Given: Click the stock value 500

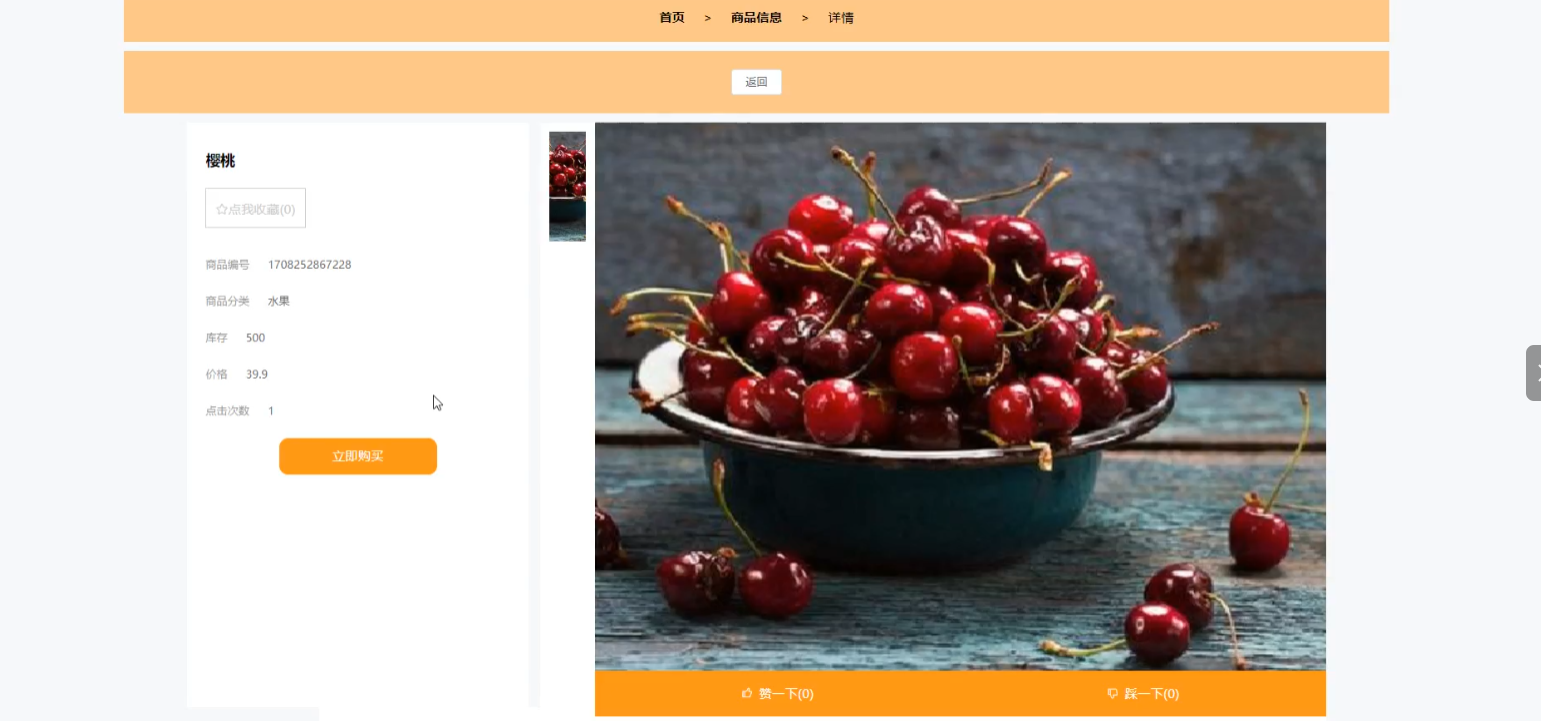Looking at the screenshot, I should pyautogui.click(x=255, y=338).
